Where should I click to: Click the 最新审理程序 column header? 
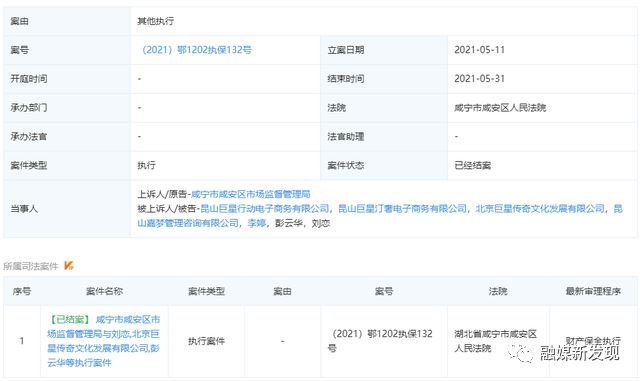(x=593, y=291)
